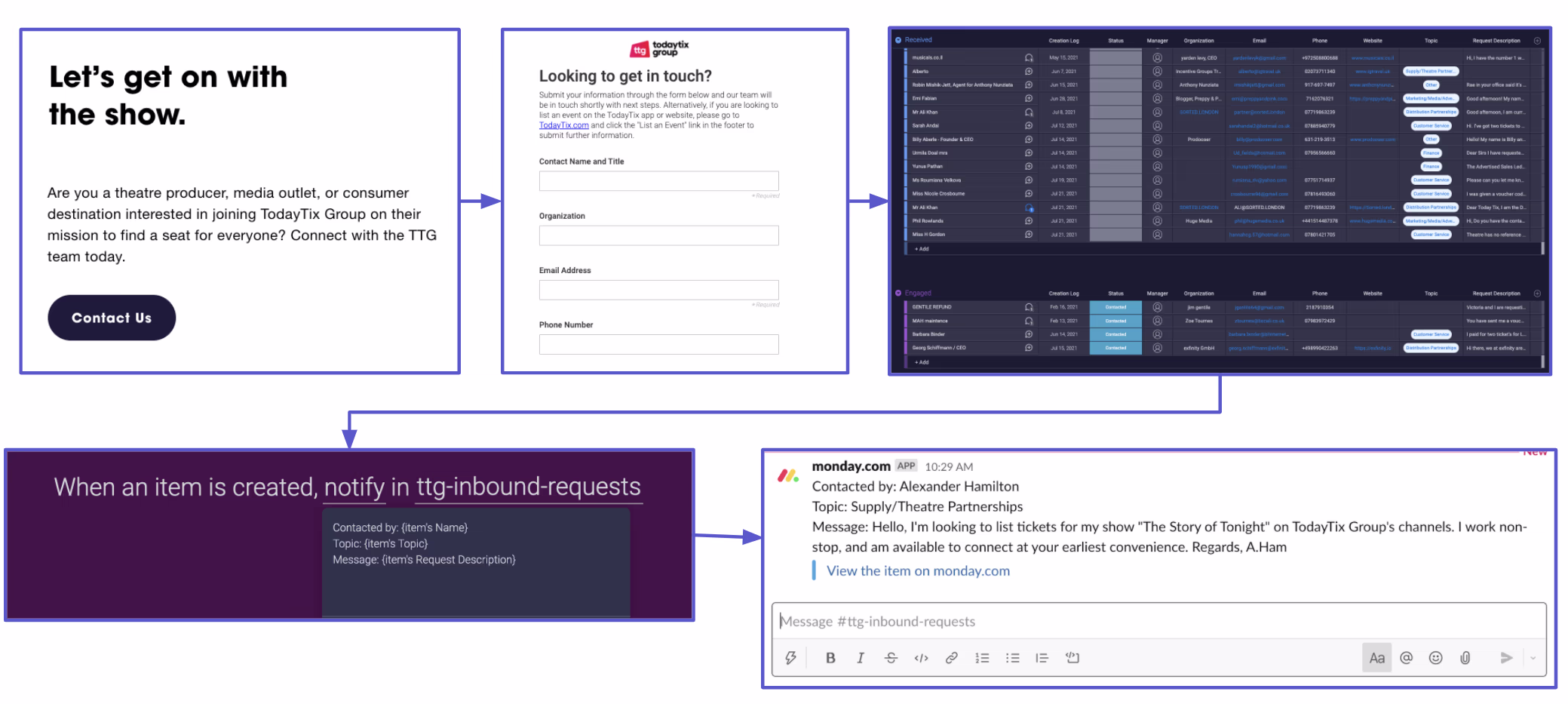Viewport: 1568px width, 704px height.
Task: Add a column to the Engaged group
Action: pos(1537,294)
